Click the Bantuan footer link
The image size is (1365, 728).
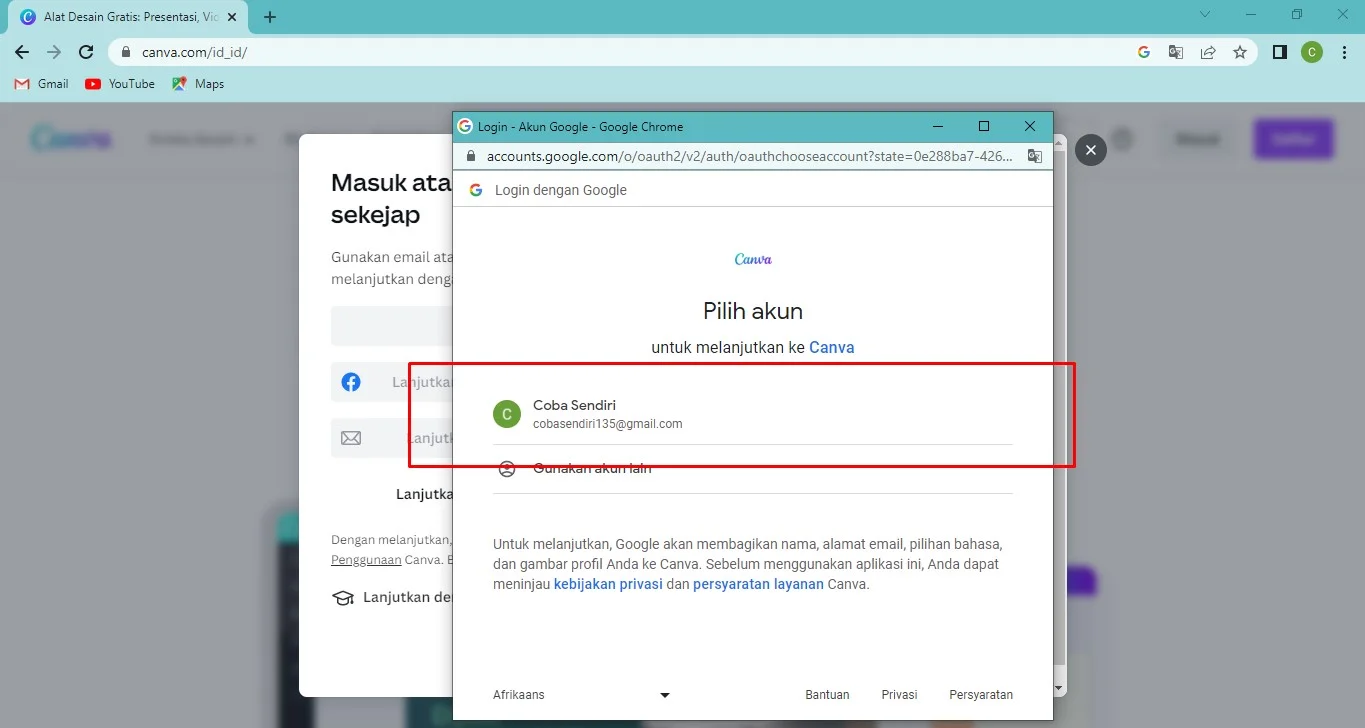[x=827, y=695]
